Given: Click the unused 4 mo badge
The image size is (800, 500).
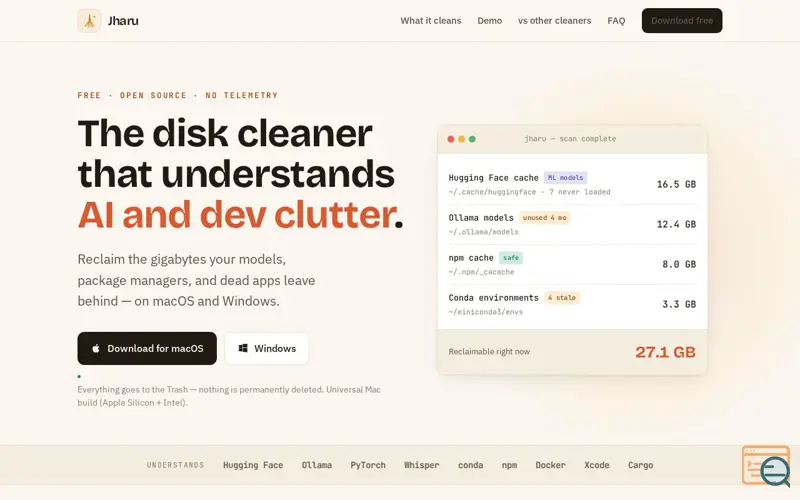Looking at the screenshot, I should tap(544, 218).
